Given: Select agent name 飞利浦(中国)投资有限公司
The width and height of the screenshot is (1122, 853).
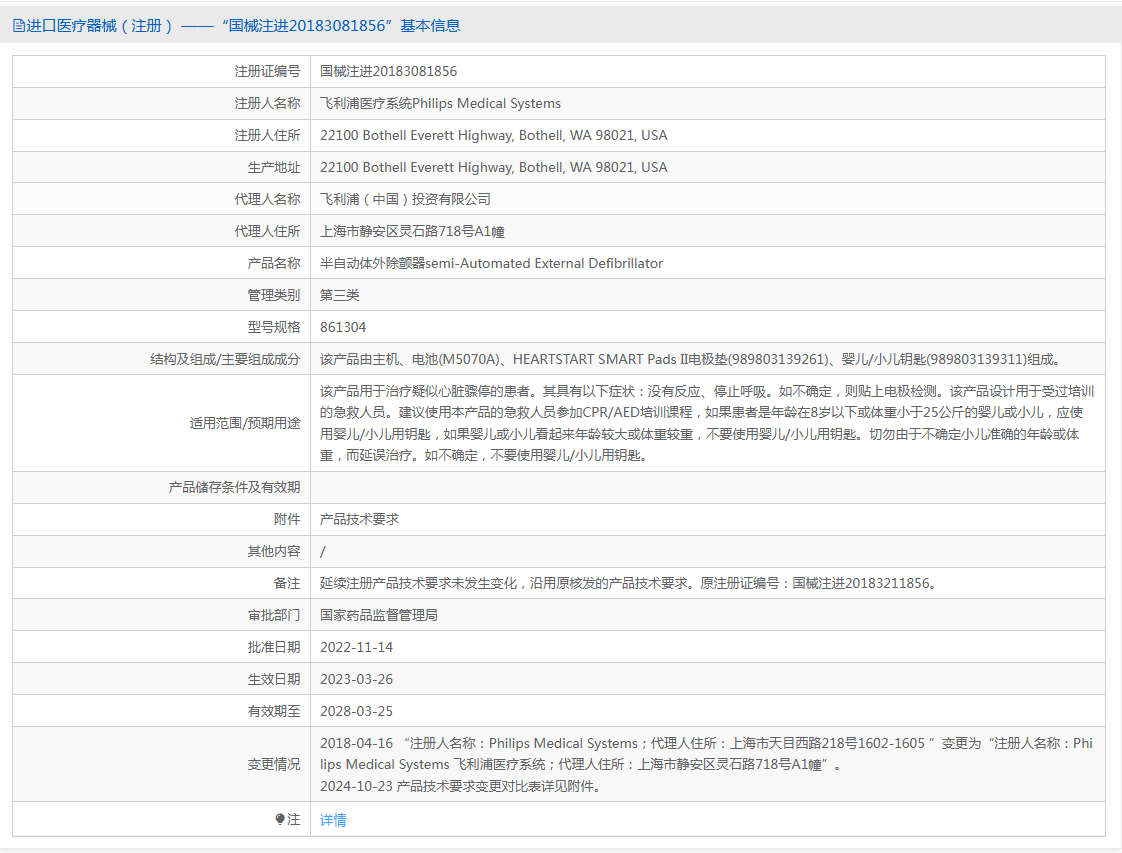Looking at the screenshot, I should tap(405, 199).
